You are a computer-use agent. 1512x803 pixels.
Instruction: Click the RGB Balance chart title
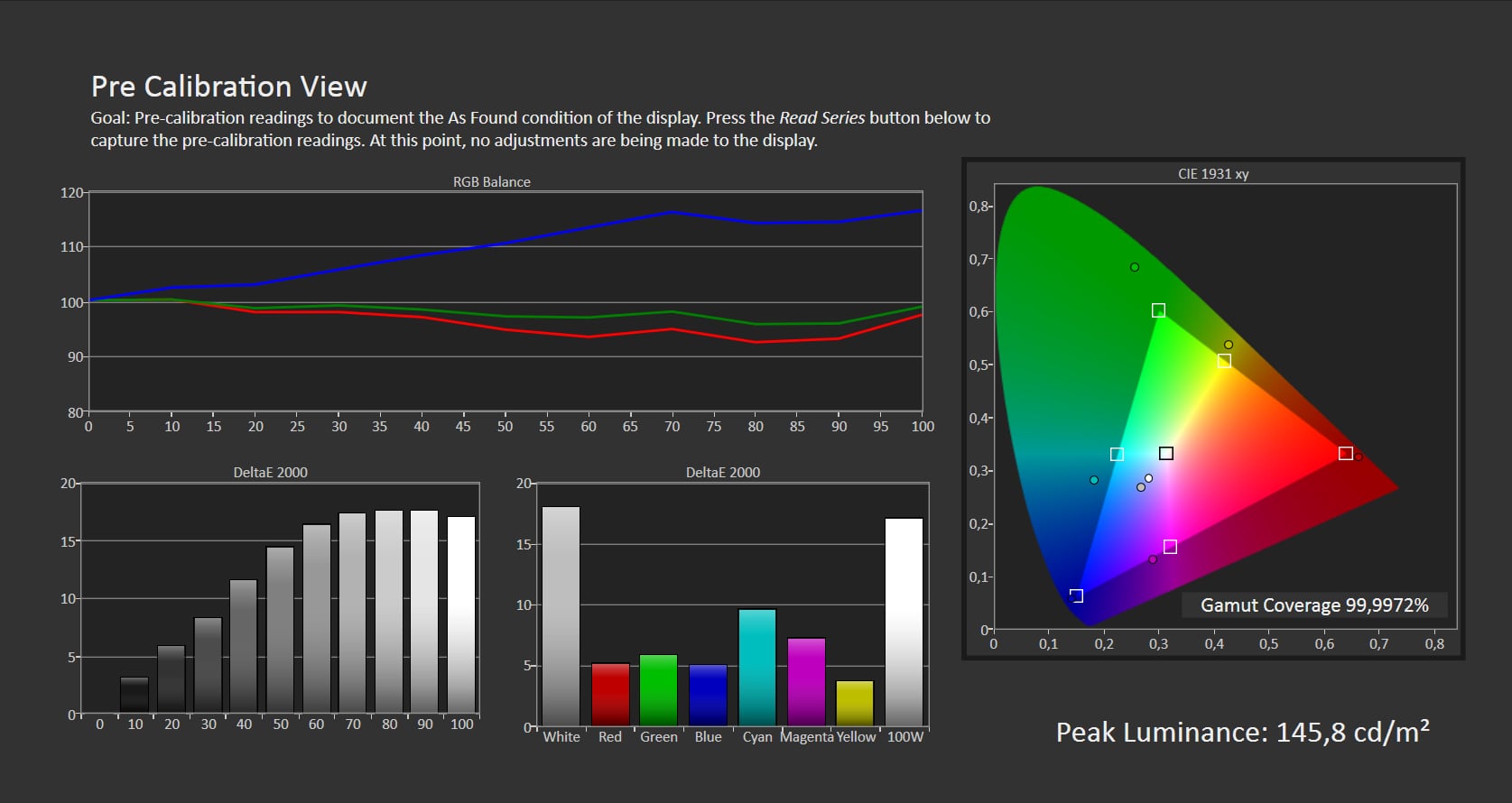click(491, 181)
